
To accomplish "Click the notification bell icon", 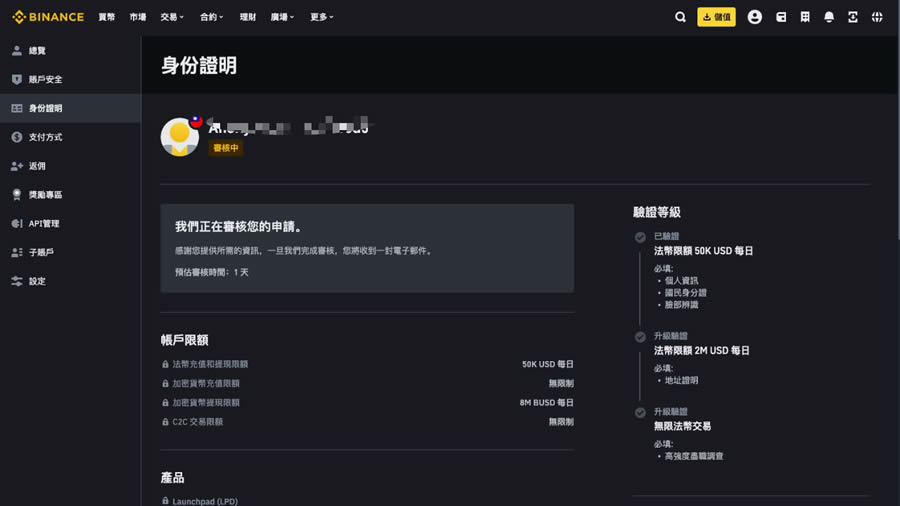I will (829, 17).
